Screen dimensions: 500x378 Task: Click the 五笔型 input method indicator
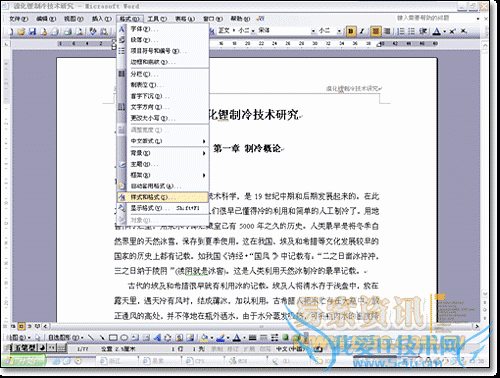(x=25, y=348)
